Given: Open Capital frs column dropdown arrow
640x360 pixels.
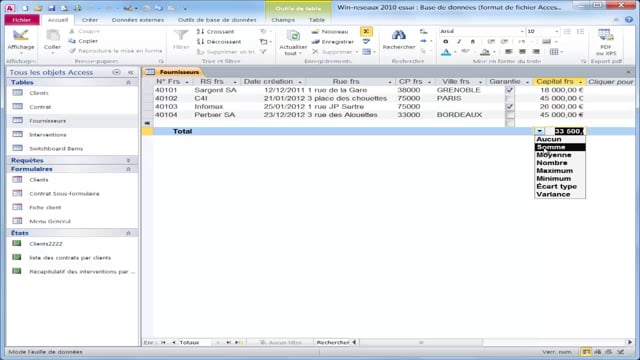Looking at the screenshot, I should tap(580, 82).
